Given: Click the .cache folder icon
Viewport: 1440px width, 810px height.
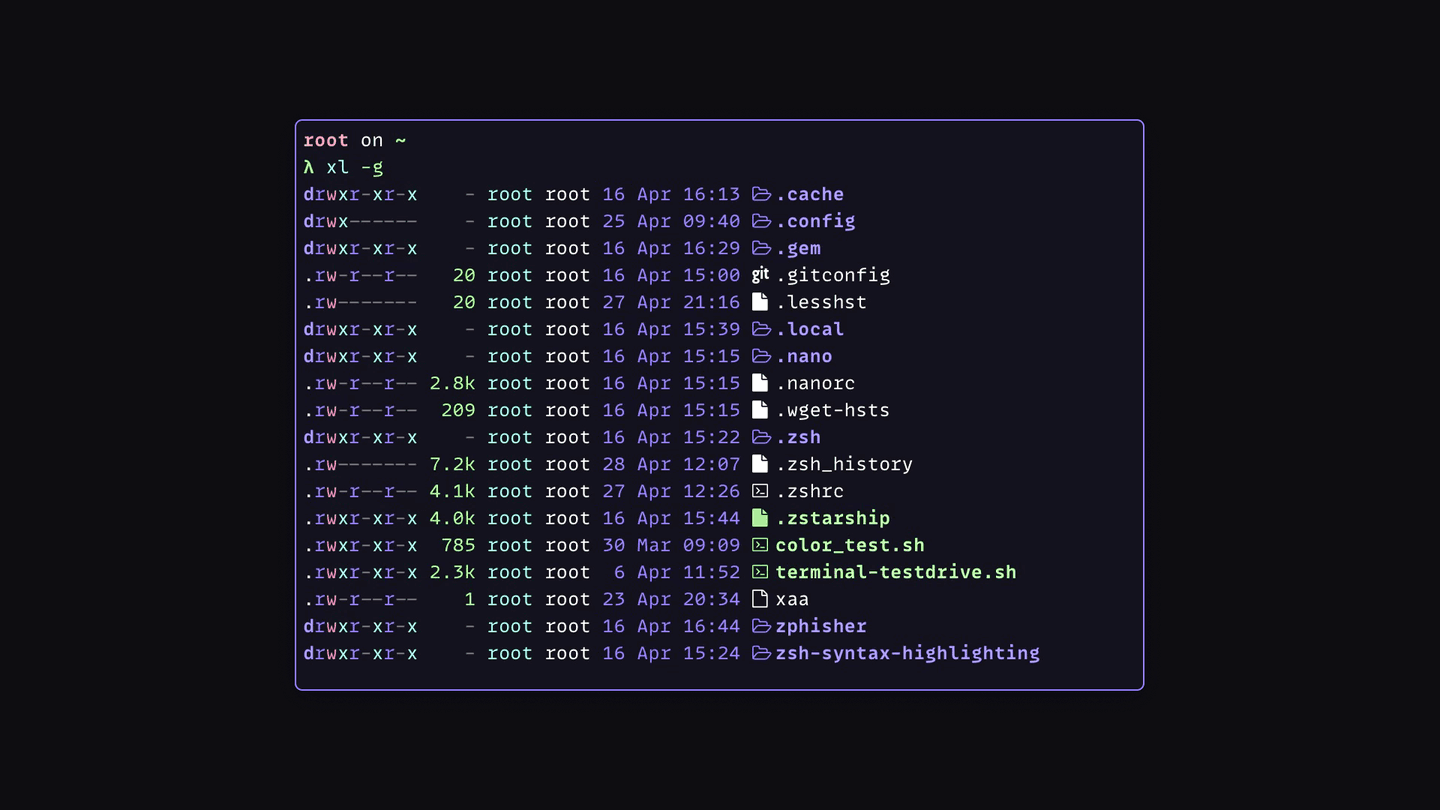Looking at the screenshot, I should coord(762,194).
